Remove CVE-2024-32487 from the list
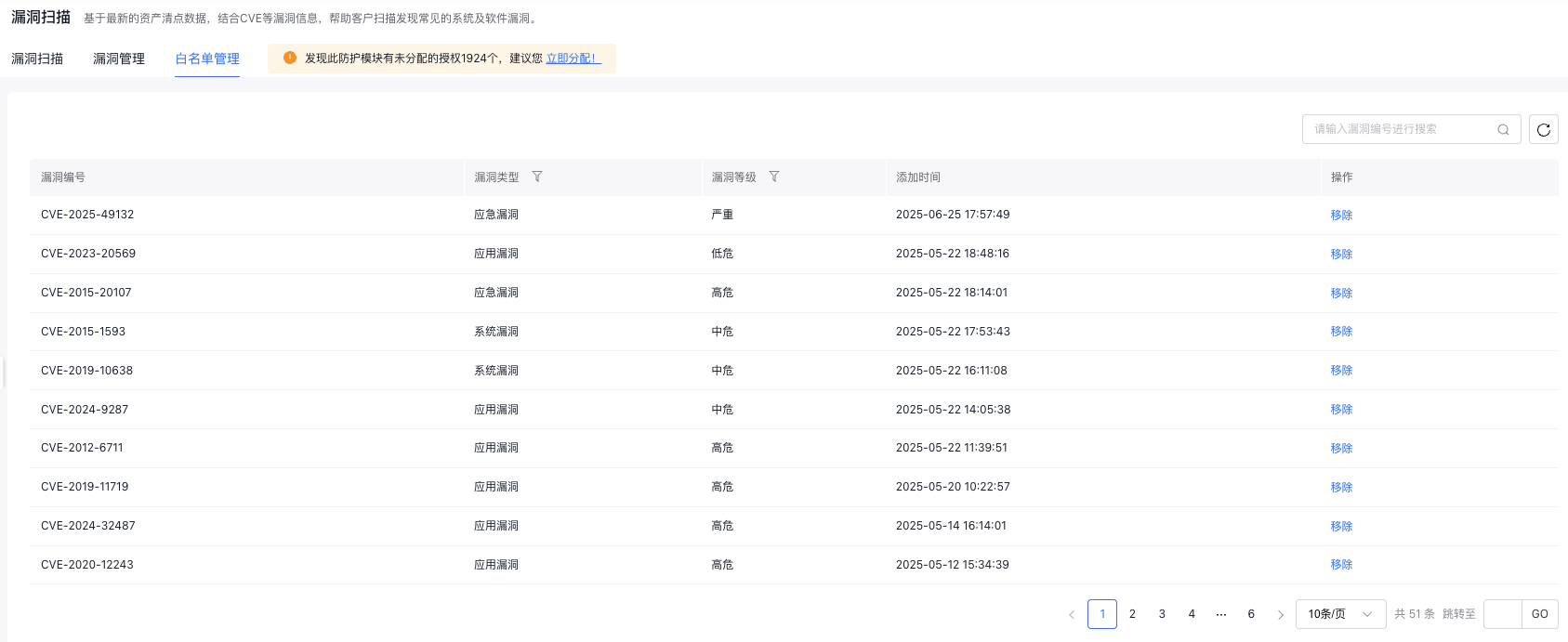Image resolution: width=1568 pixels, height=642 pixels. [x=1341, y=526]
